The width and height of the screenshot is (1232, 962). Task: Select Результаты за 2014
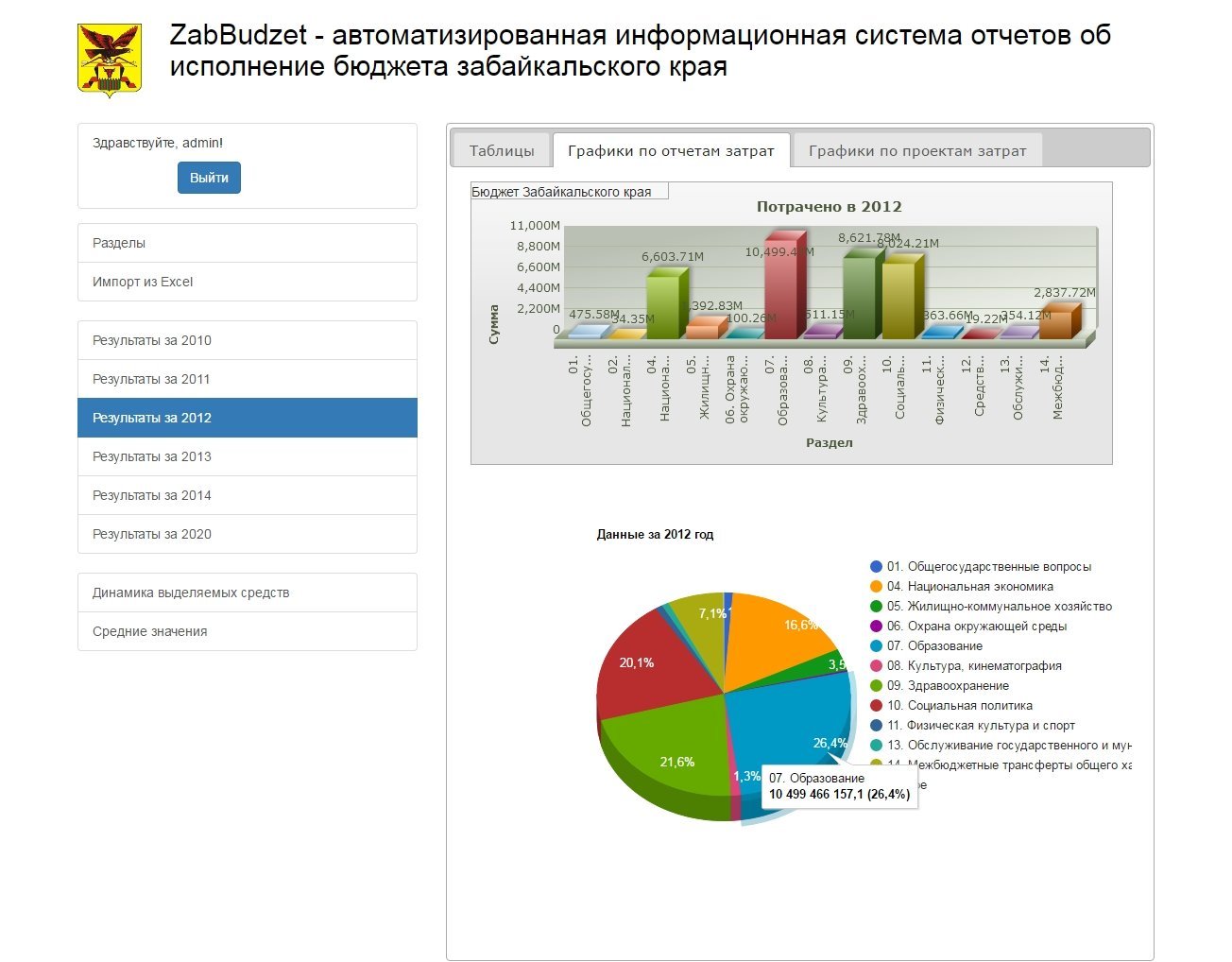point(248,495)
